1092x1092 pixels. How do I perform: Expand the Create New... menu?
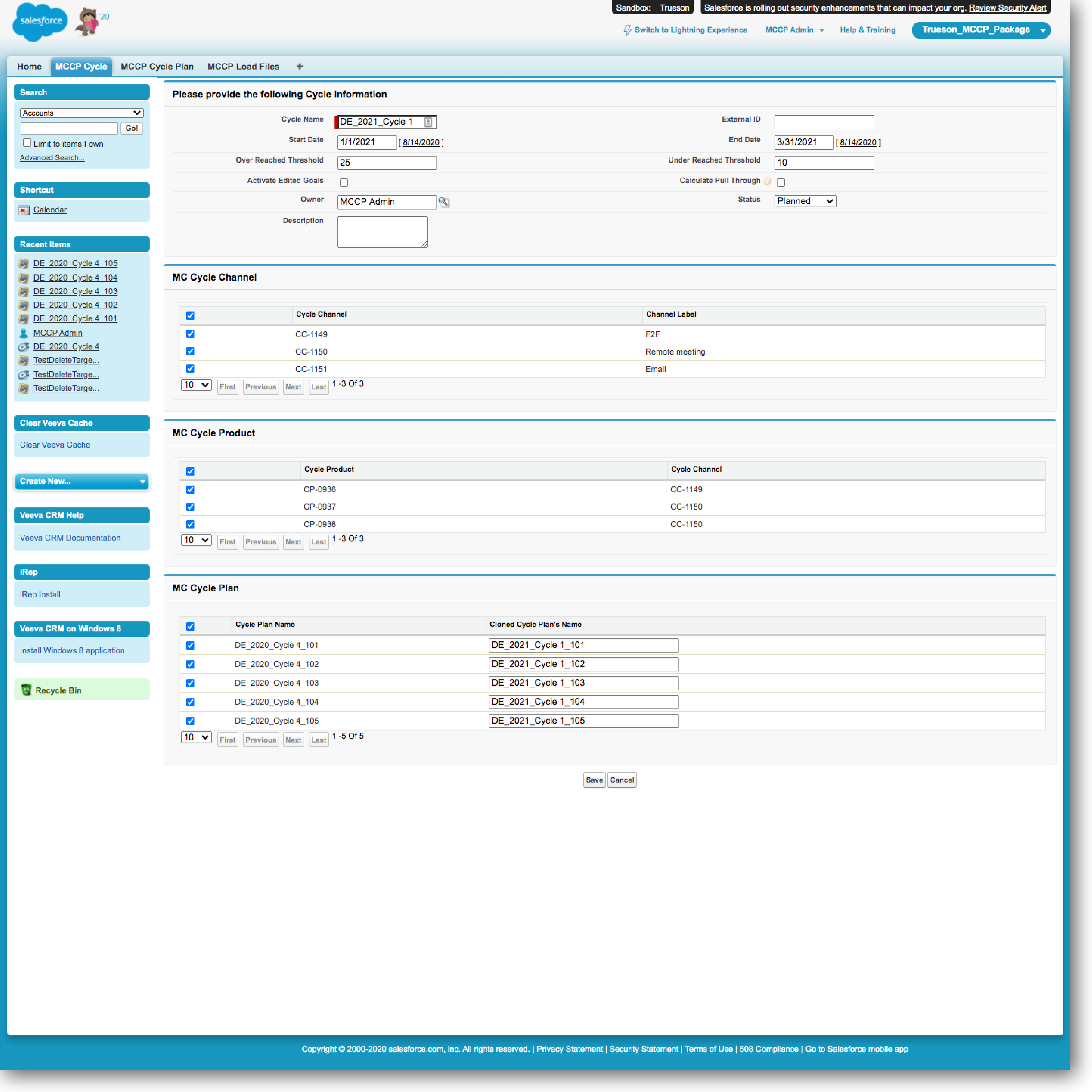[x=82, y=481]
